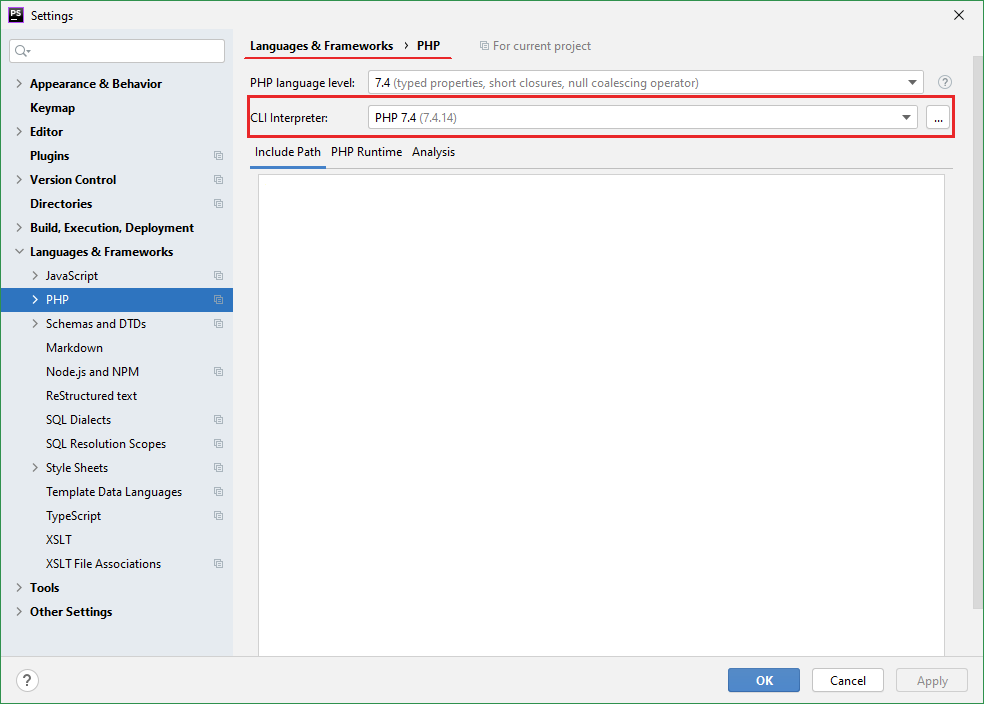The height and width of the screenshot is (704, 984).
Task: Click the search magnifier icon in settings search
Action: tap(22, 51)
